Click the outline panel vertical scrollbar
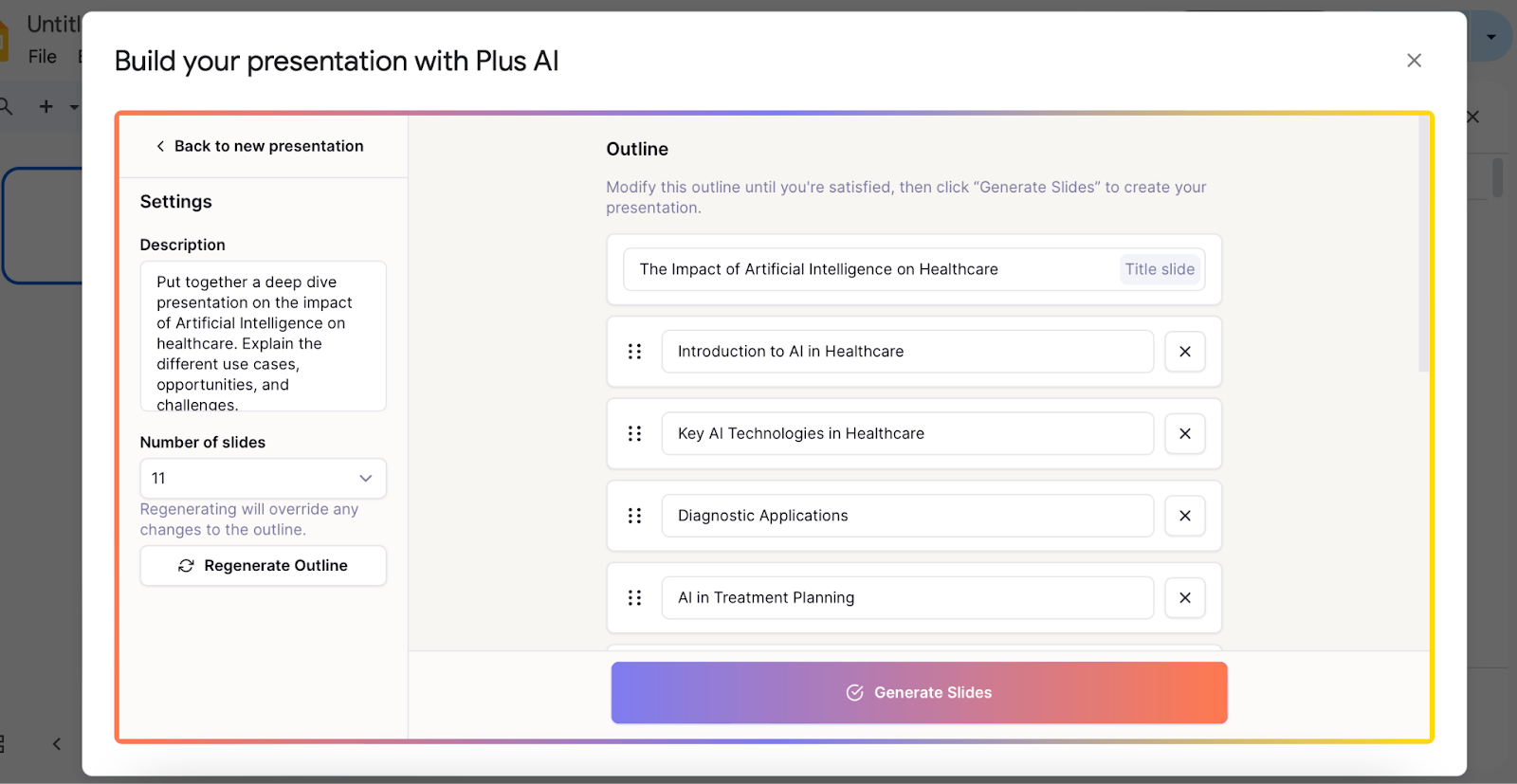 [1423, 245]
